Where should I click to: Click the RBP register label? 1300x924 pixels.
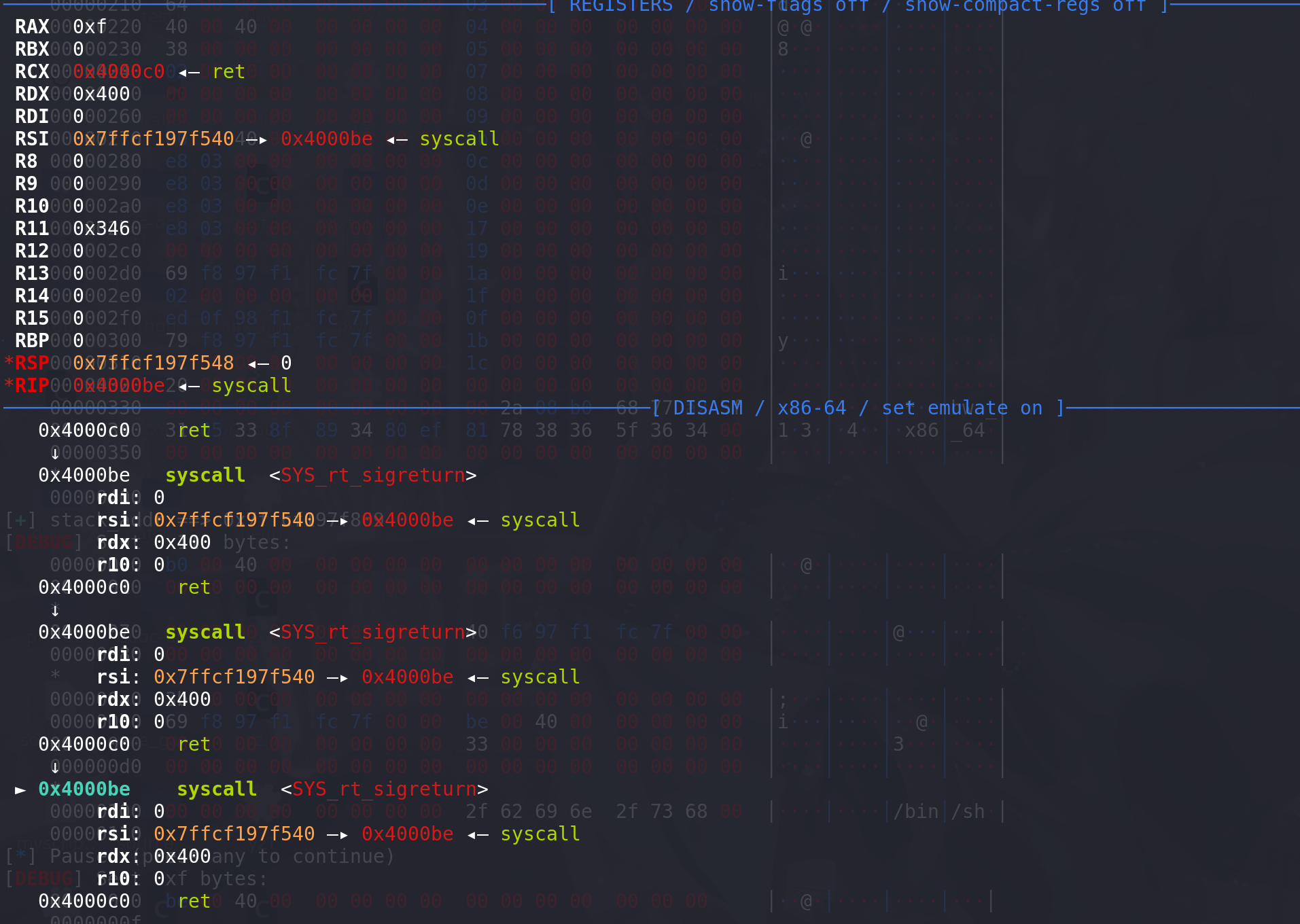click(32, 340)
